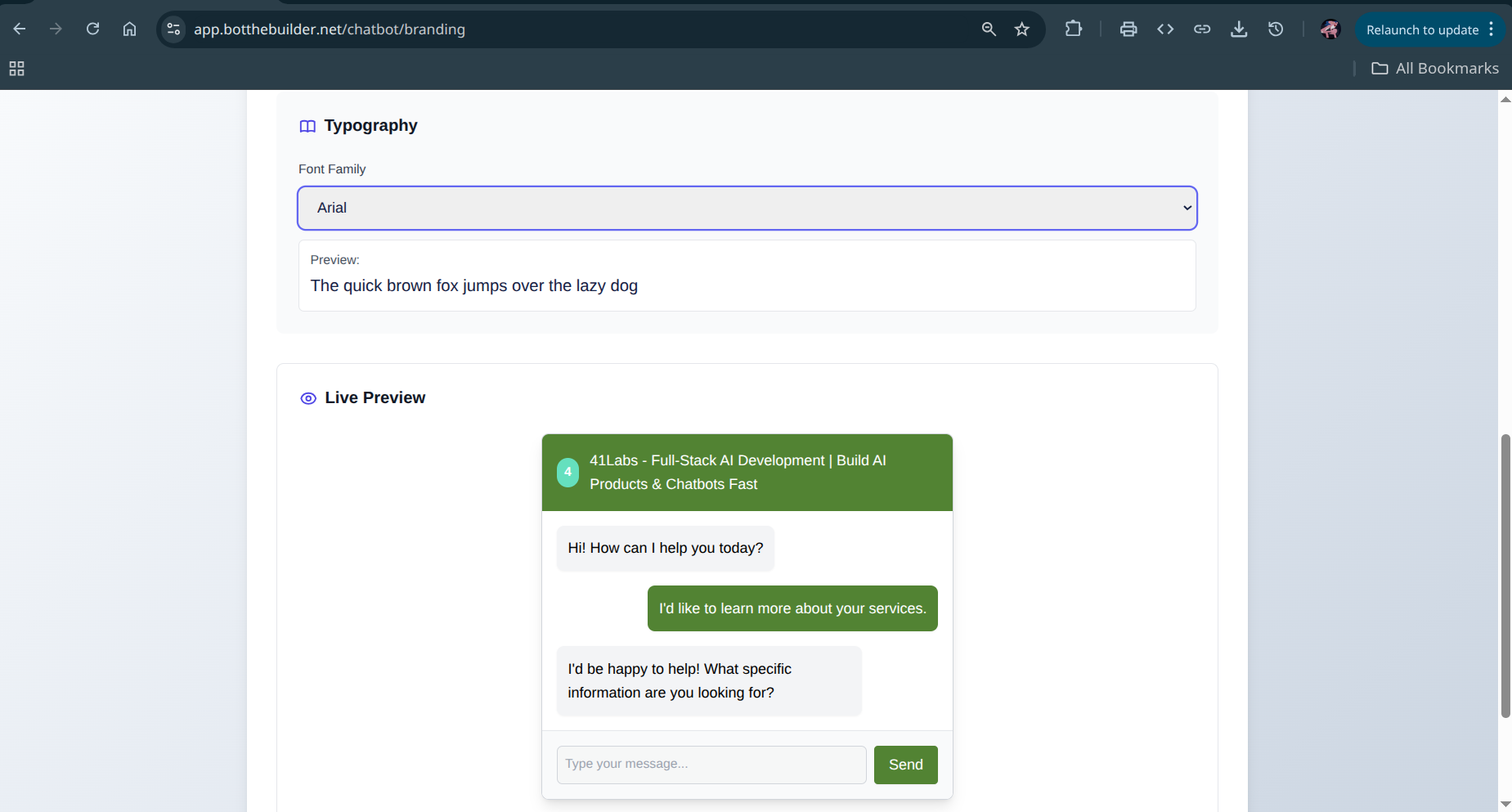
Task: Click the tab groups grid icon
Action: pos(17,69)
